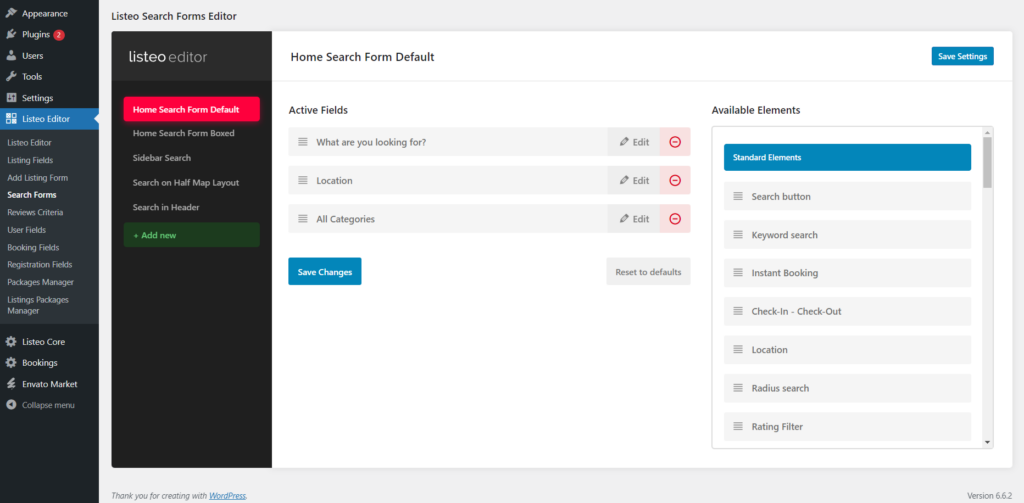
Task: Click the Bookings gear icon
Action: point(11,363)
